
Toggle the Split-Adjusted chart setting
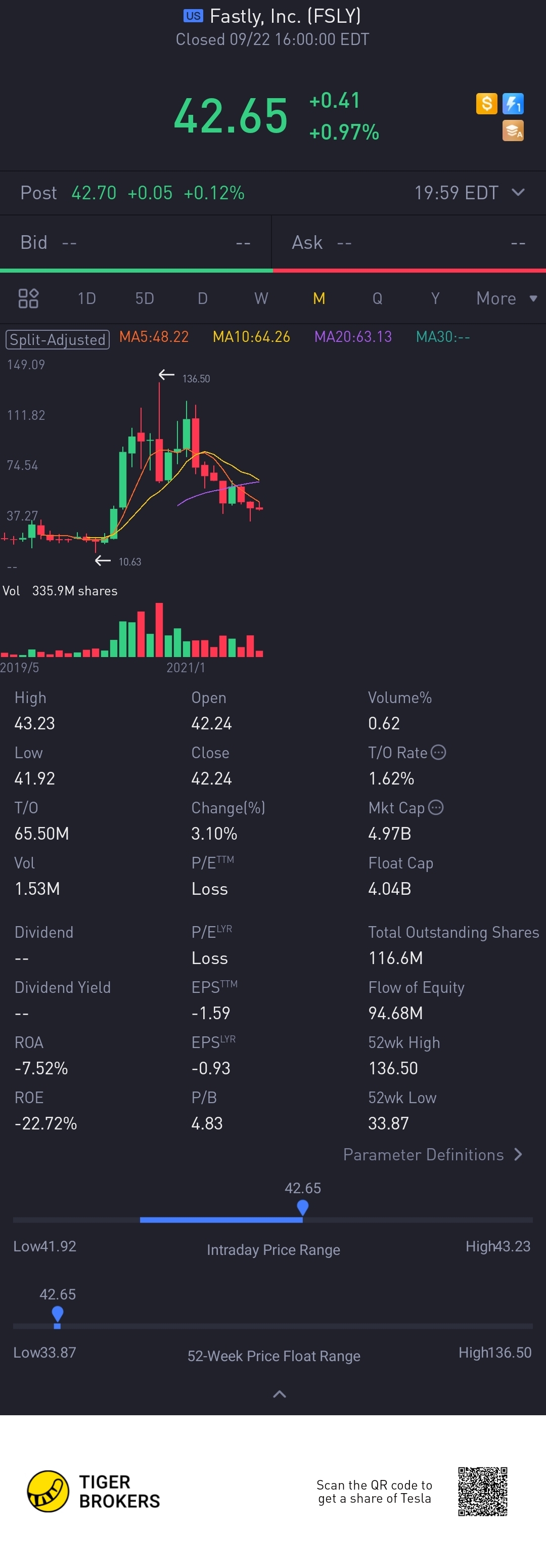(x=57, y=339)
